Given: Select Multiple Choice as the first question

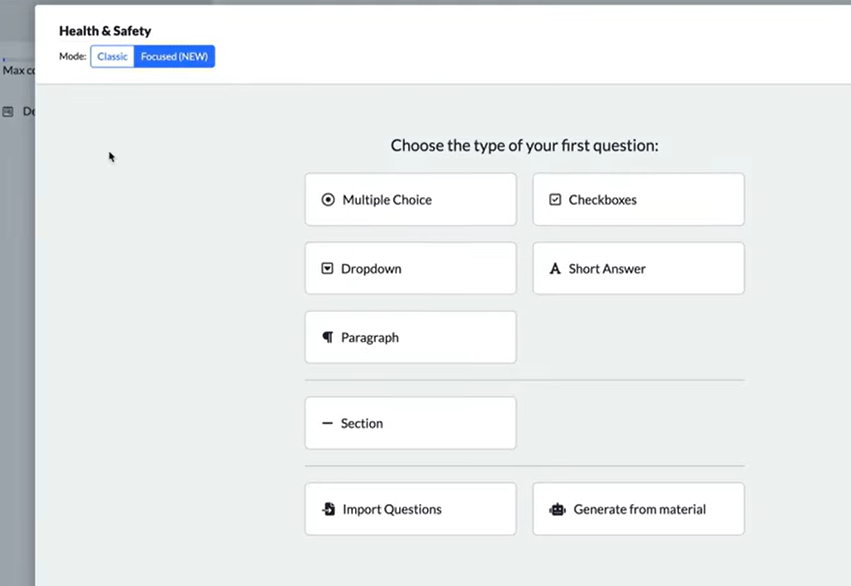Looking at the screenshot, I should pyautogui.click(x=410, y=199).
